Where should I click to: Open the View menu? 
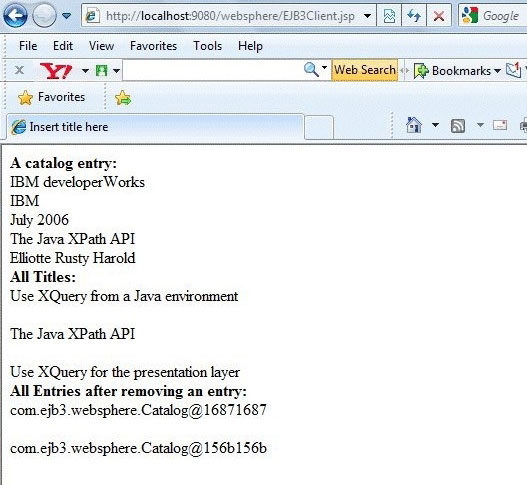(101, 46)
